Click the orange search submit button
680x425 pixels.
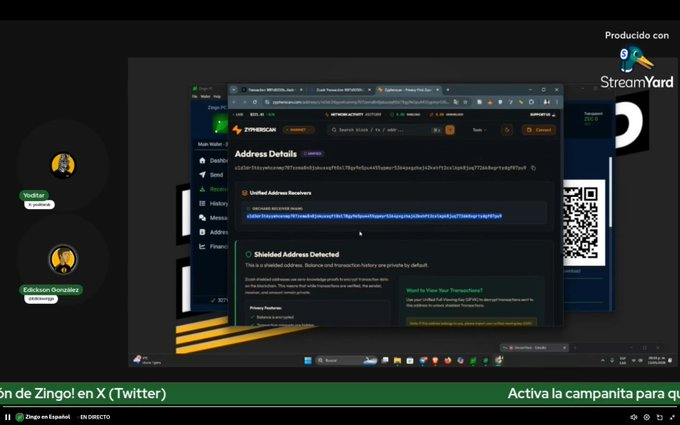pos(450,130)
